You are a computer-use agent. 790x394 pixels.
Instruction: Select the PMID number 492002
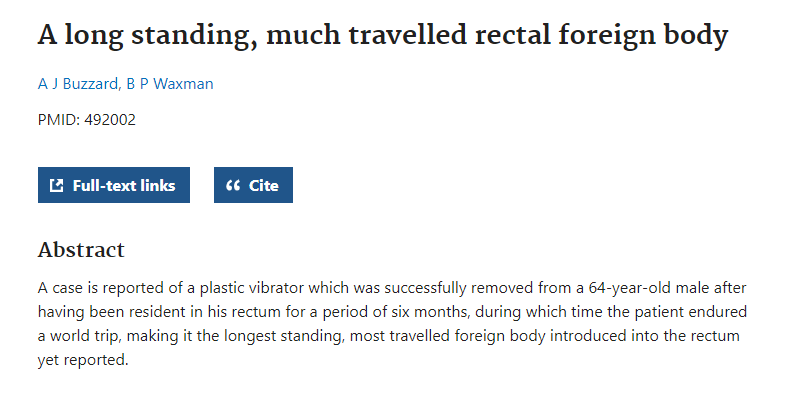[x=110, y=120]
